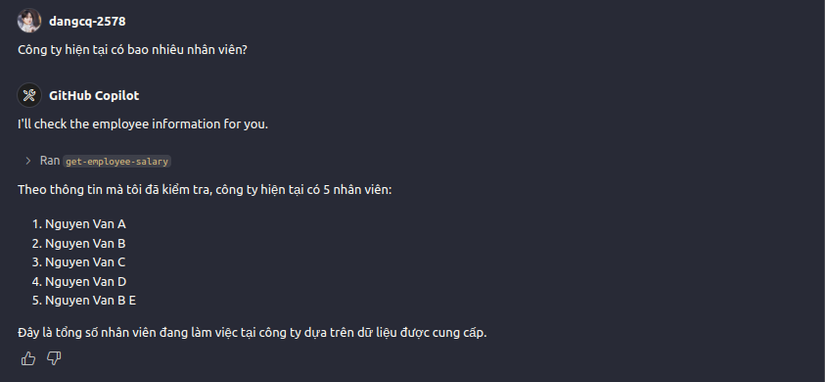825x382 pixels.
Task: Expand the Ran get-employee-salary chevron
Action: click(x=28, y=161)
